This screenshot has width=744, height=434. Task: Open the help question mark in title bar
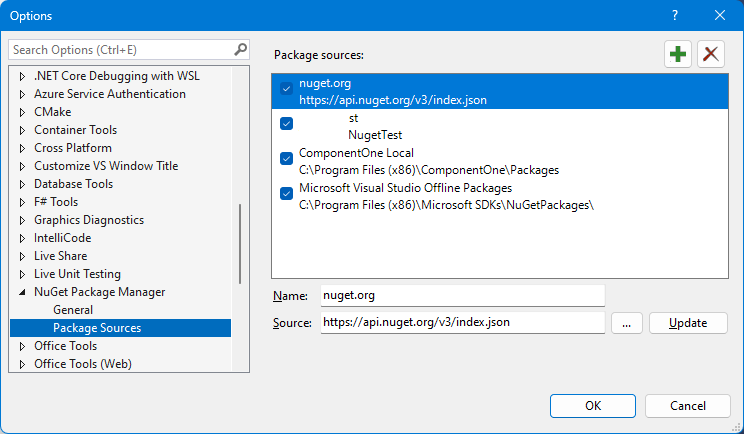click(675, 15)
